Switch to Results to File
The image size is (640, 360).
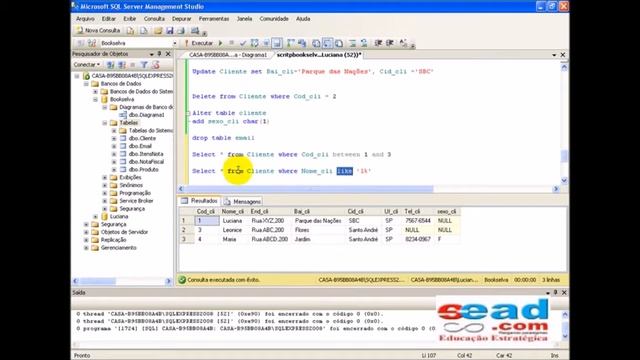point(339,43)
